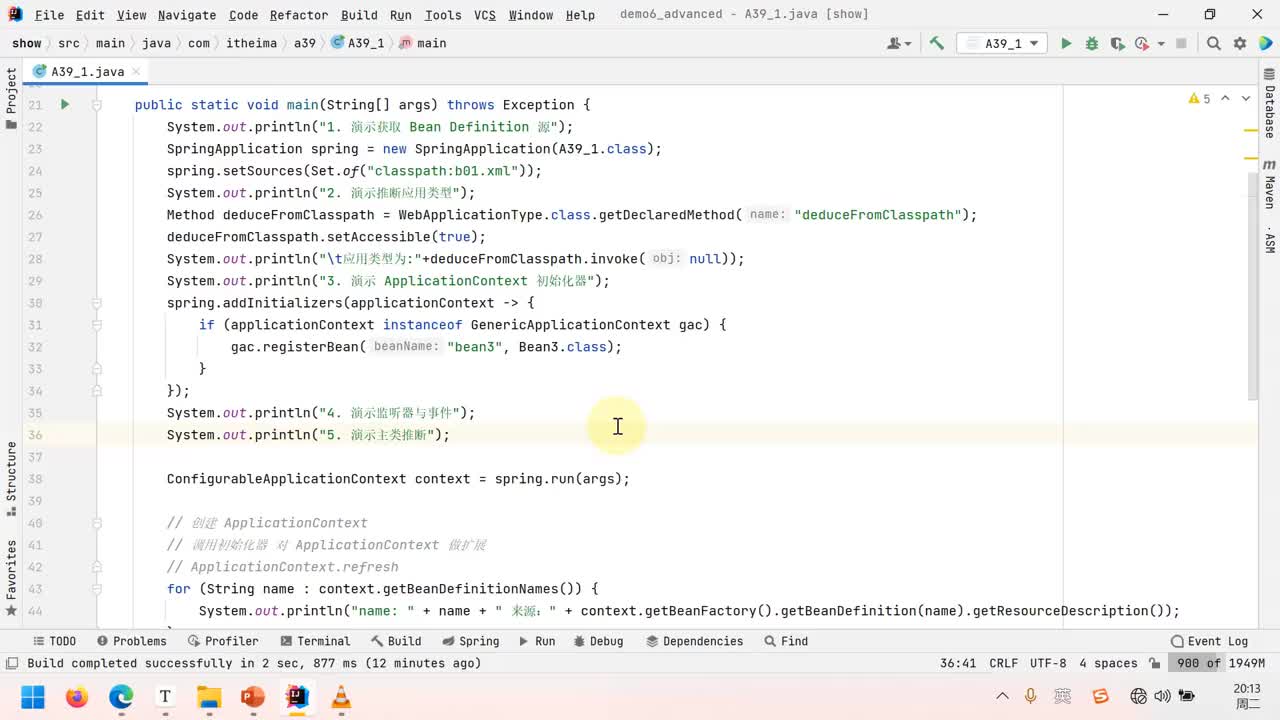The height and width of the screenshot is (720, 1280).
Task: Open the Code With Me user icon
Action: 899,43
